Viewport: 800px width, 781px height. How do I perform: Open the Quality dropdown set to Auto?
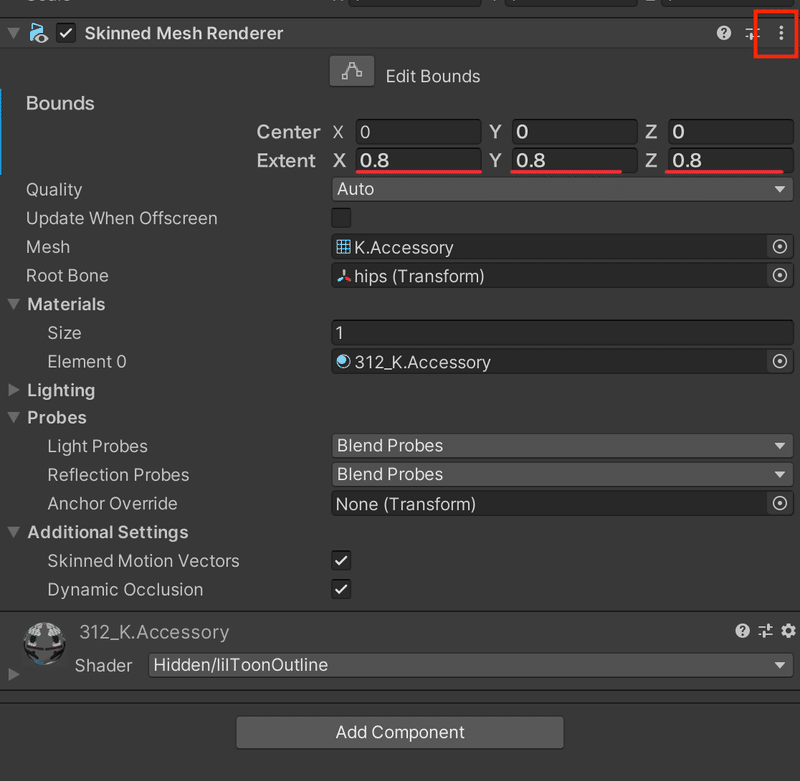coord(561,189)
